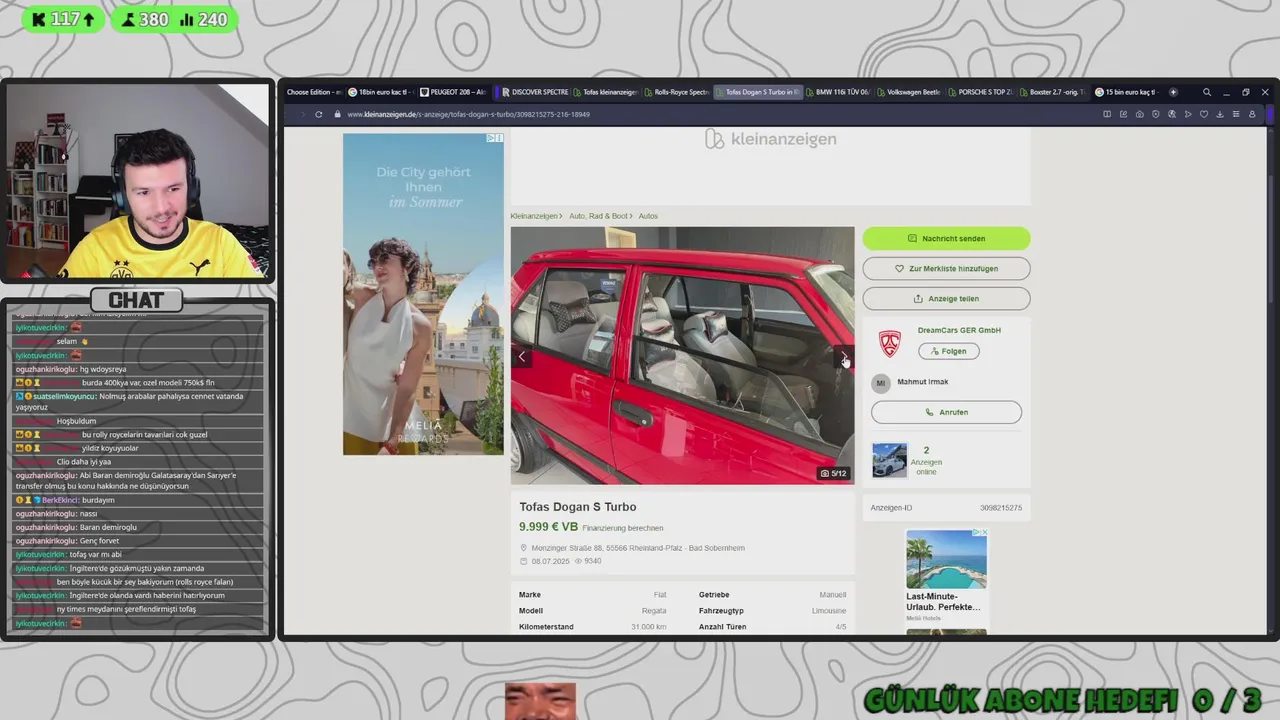Click the DreamCars GER GmbH shield logo

point(889,343)
